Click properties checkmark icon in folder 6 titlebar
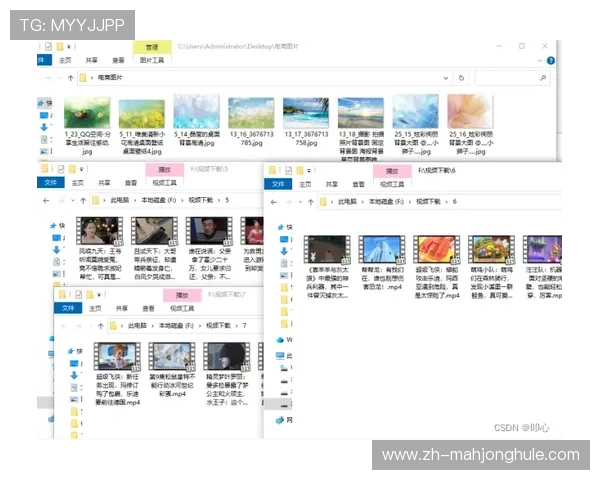This screenshot has height=480, width=600. point(289,170)
